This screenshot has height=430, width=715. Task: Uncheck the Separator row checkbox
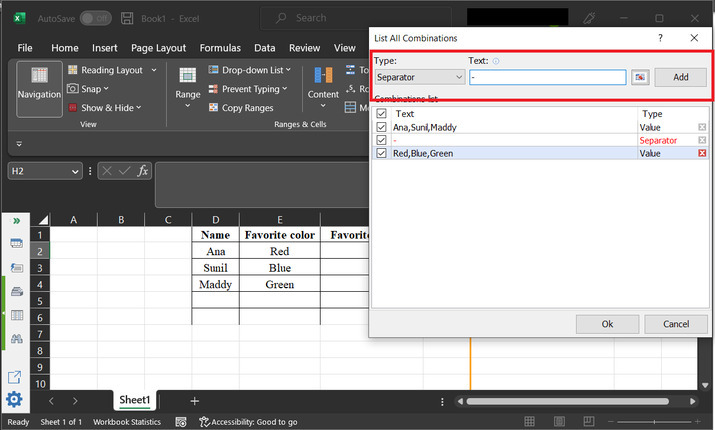coord(380,140)
